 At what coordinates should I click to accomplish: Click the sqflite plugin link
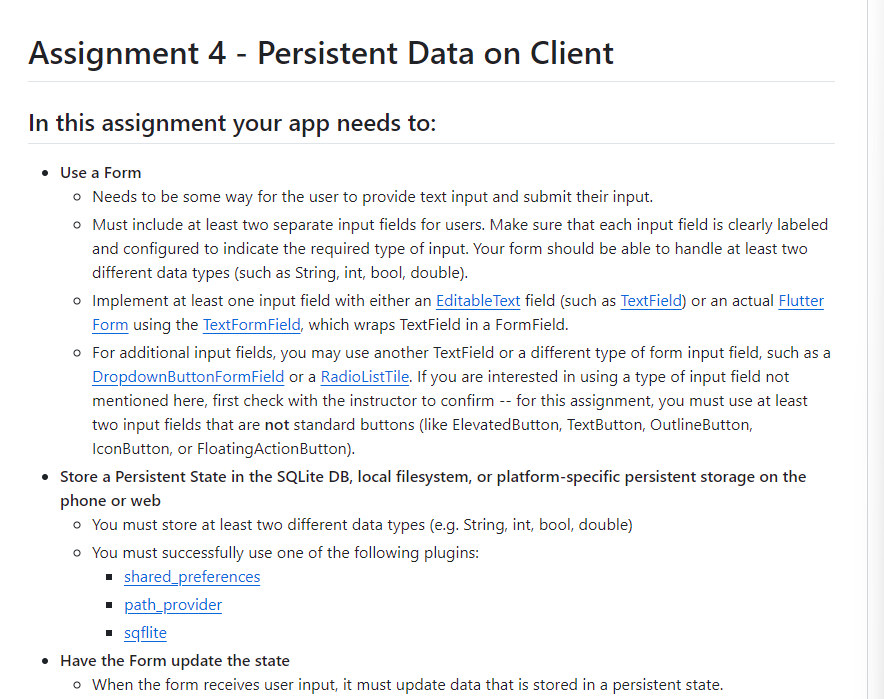[x=145, y=633]
